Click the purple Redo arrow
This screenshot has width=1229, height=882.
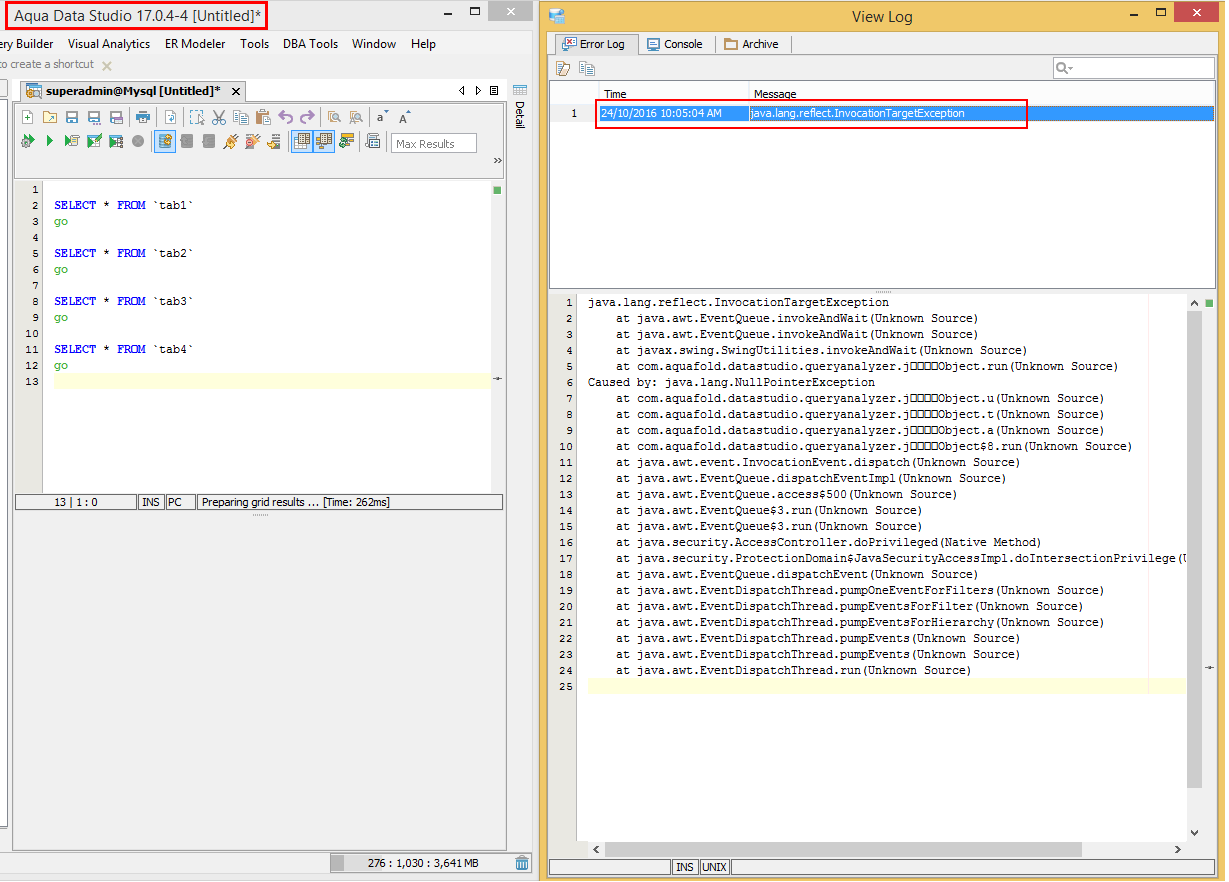click(307, 117)
